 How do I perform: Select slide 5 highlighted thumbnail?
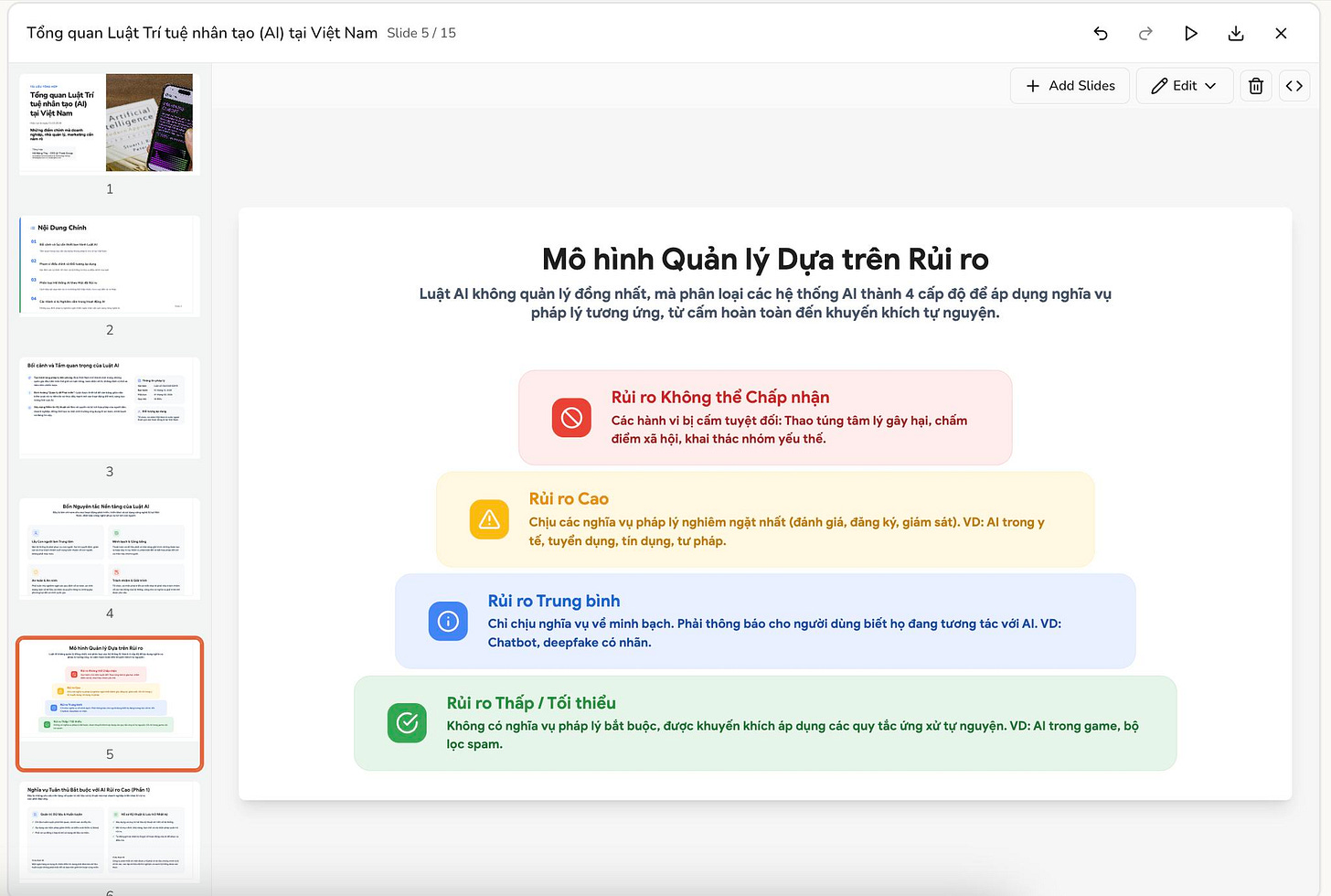[110, 703]
